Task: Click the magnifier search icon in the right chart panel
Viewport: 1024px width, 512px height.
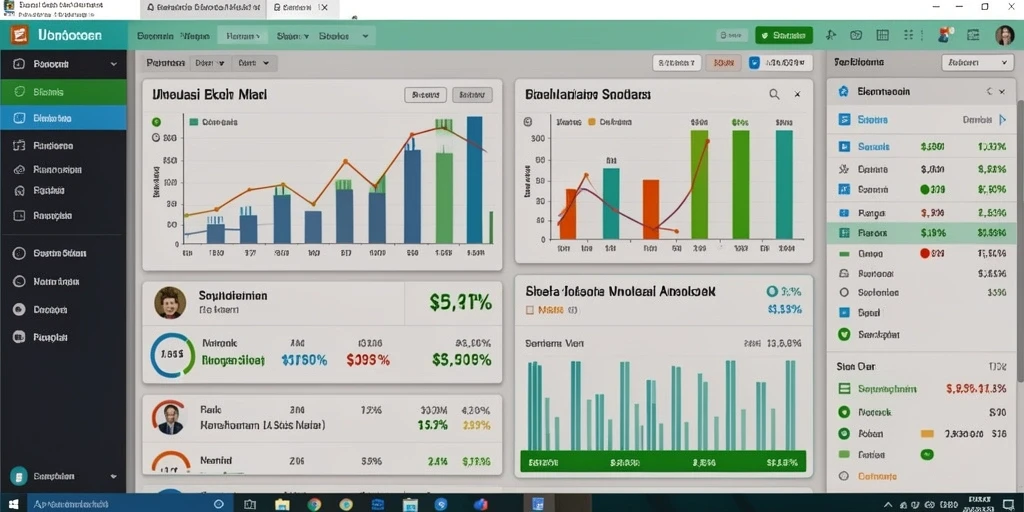Action: point(774,95)
